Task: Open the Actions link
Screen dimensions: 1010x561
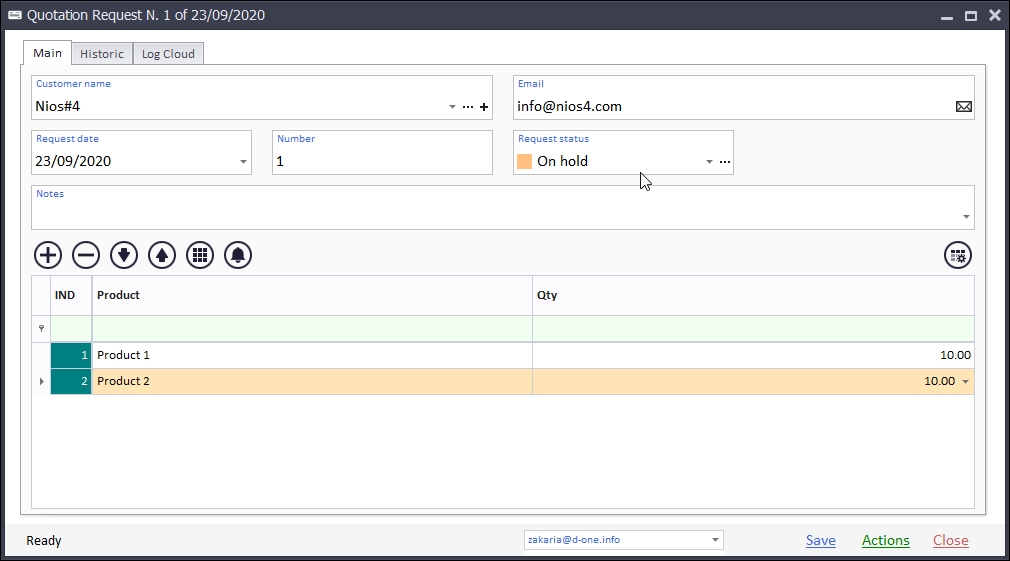Action: click(x=885, y=540)
